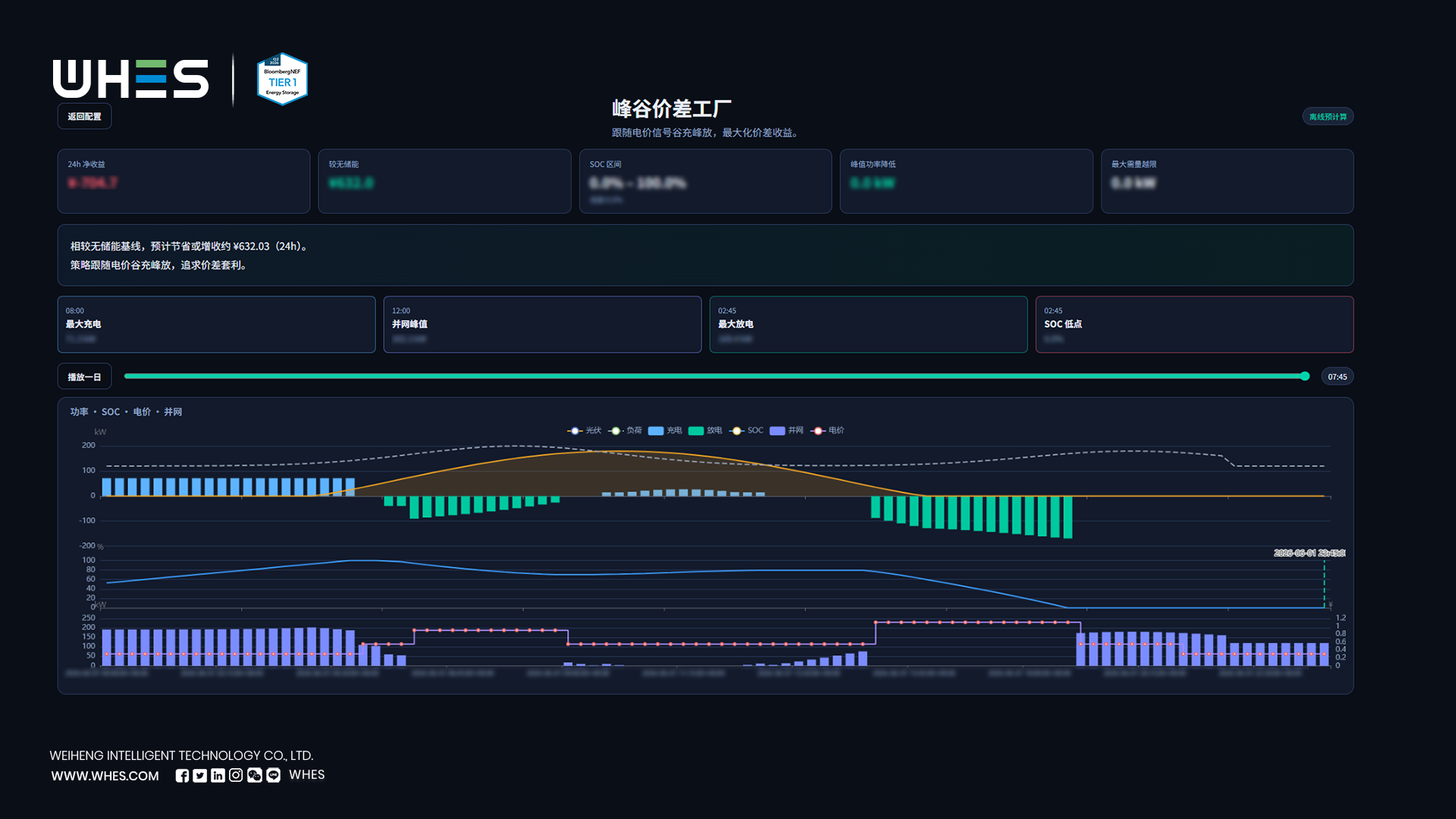Toggle the SOC legend series
The width and height of the screenshot is (1456, 819).
click(747, 430)
